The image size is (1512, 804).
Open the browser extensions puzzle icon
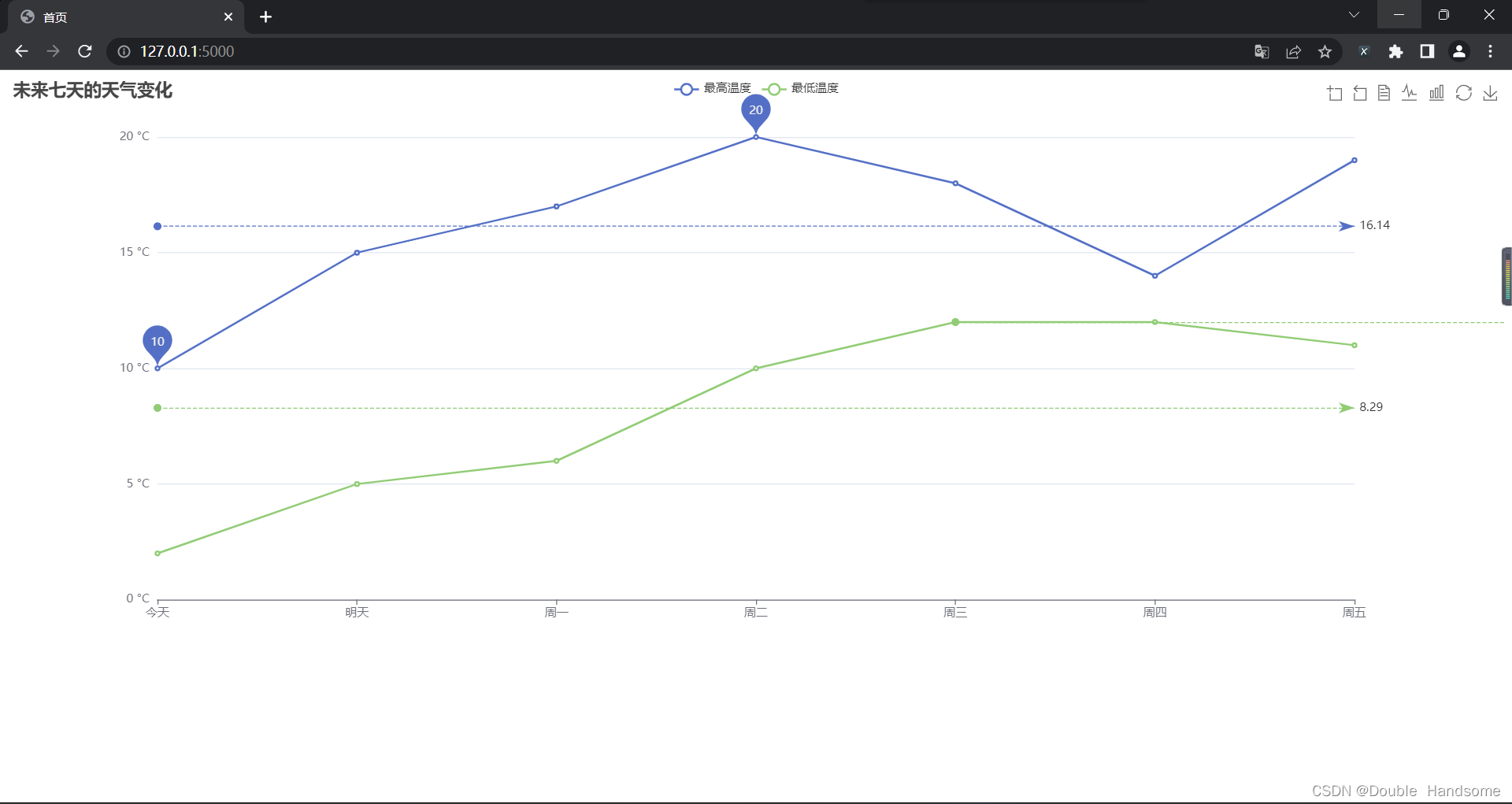[x=1395, y=51]
